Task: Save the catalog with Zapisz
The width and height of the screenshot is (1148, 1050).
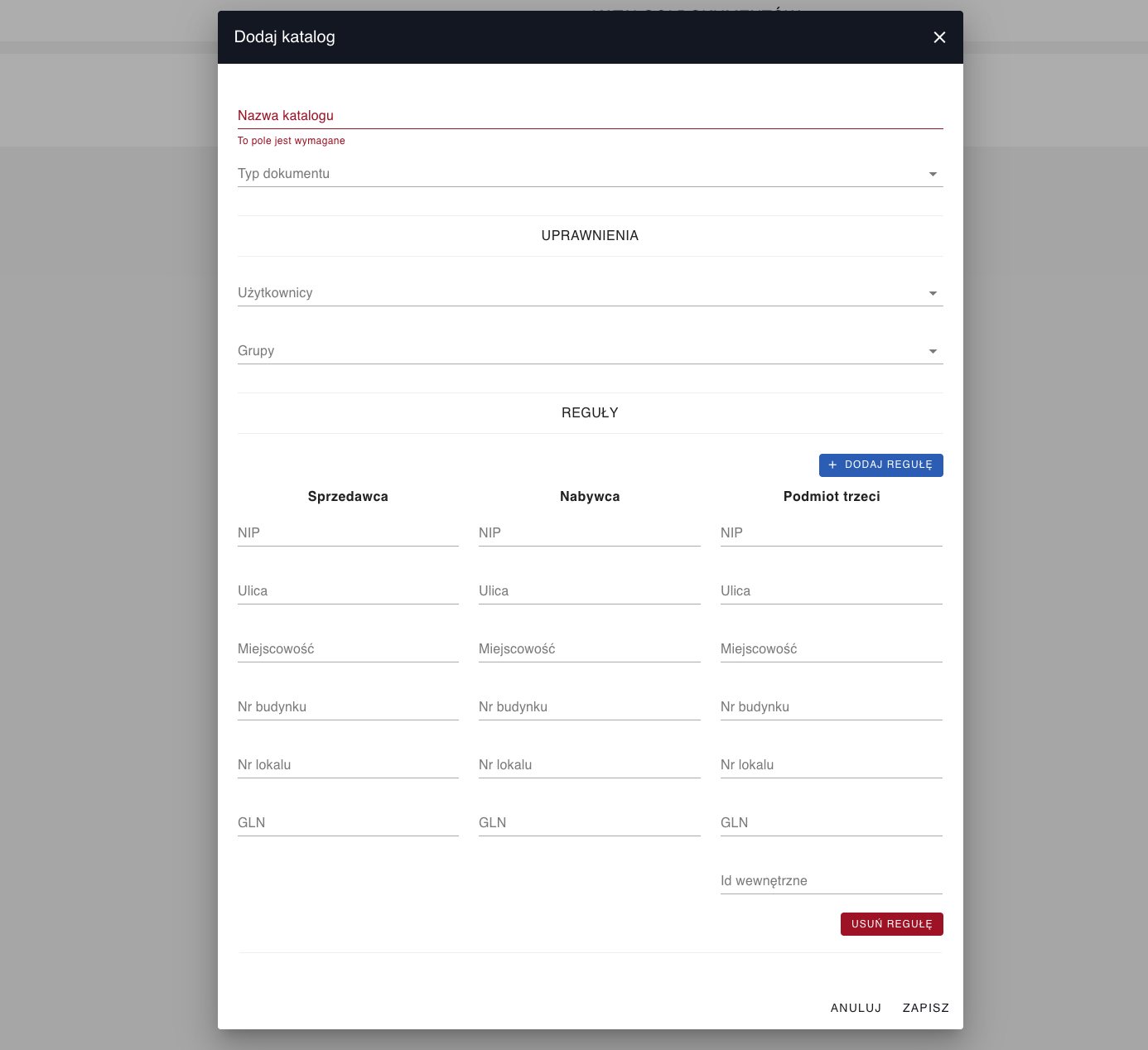Action: [925, 1008]
